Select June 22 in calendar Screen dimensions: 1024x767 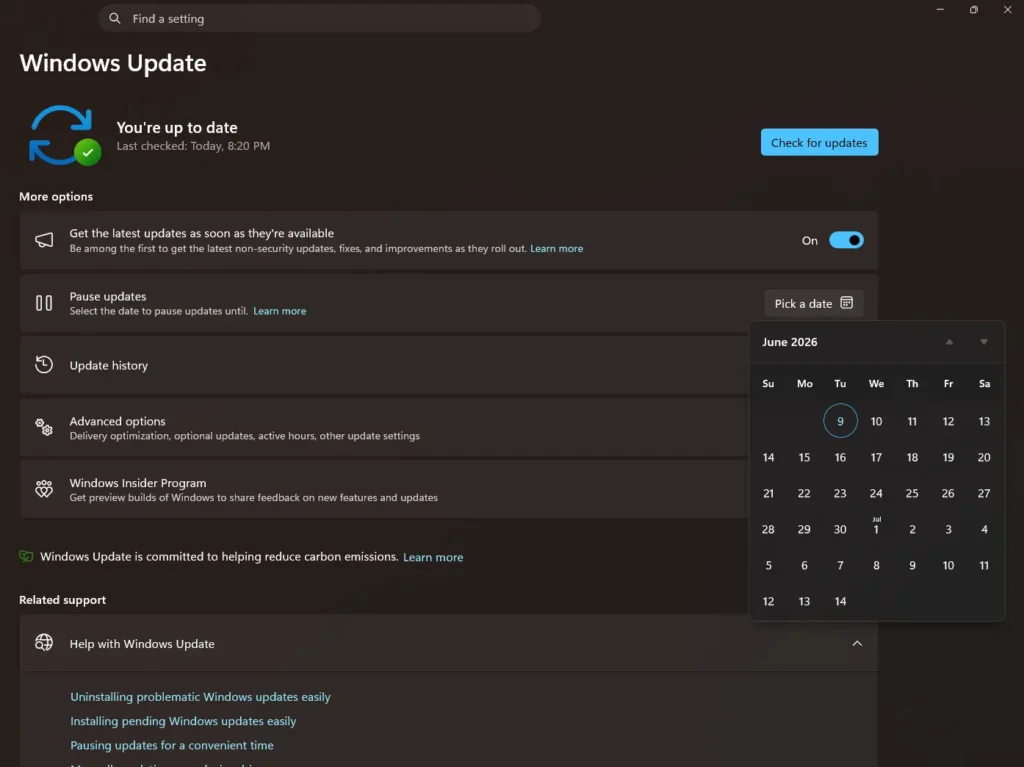pos(804,493)
